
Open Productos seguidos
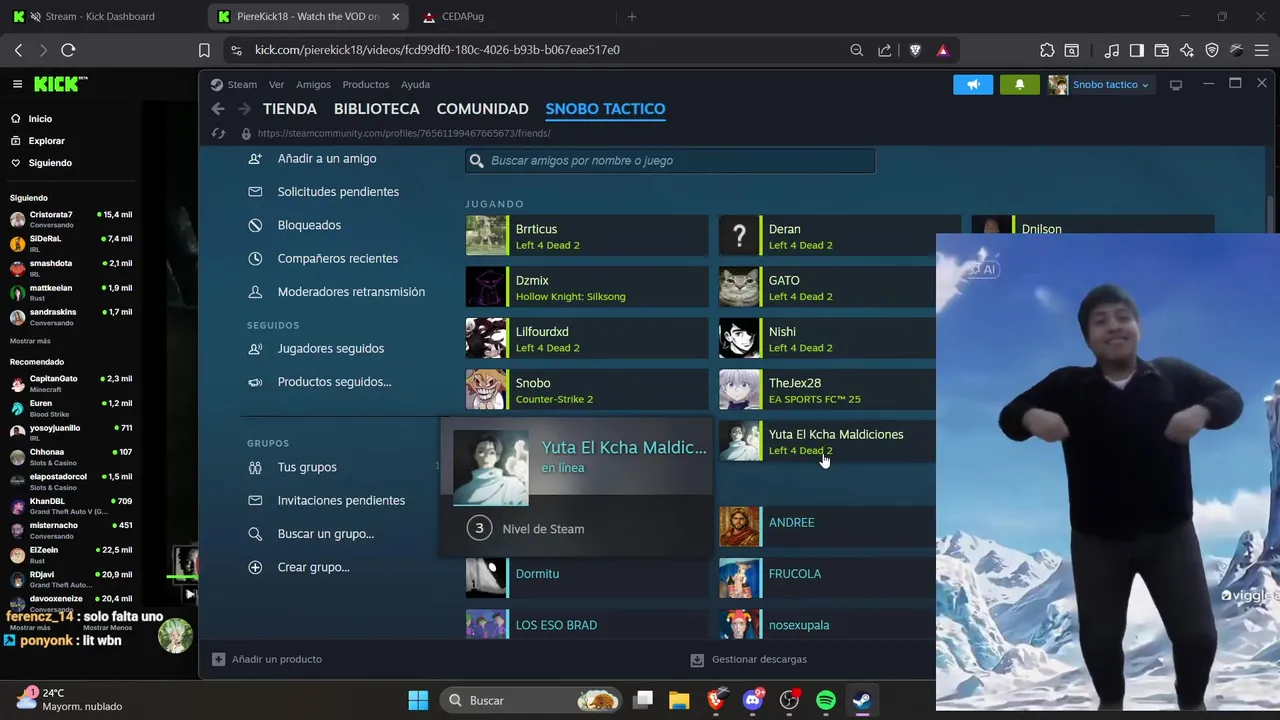click(334, 382)
